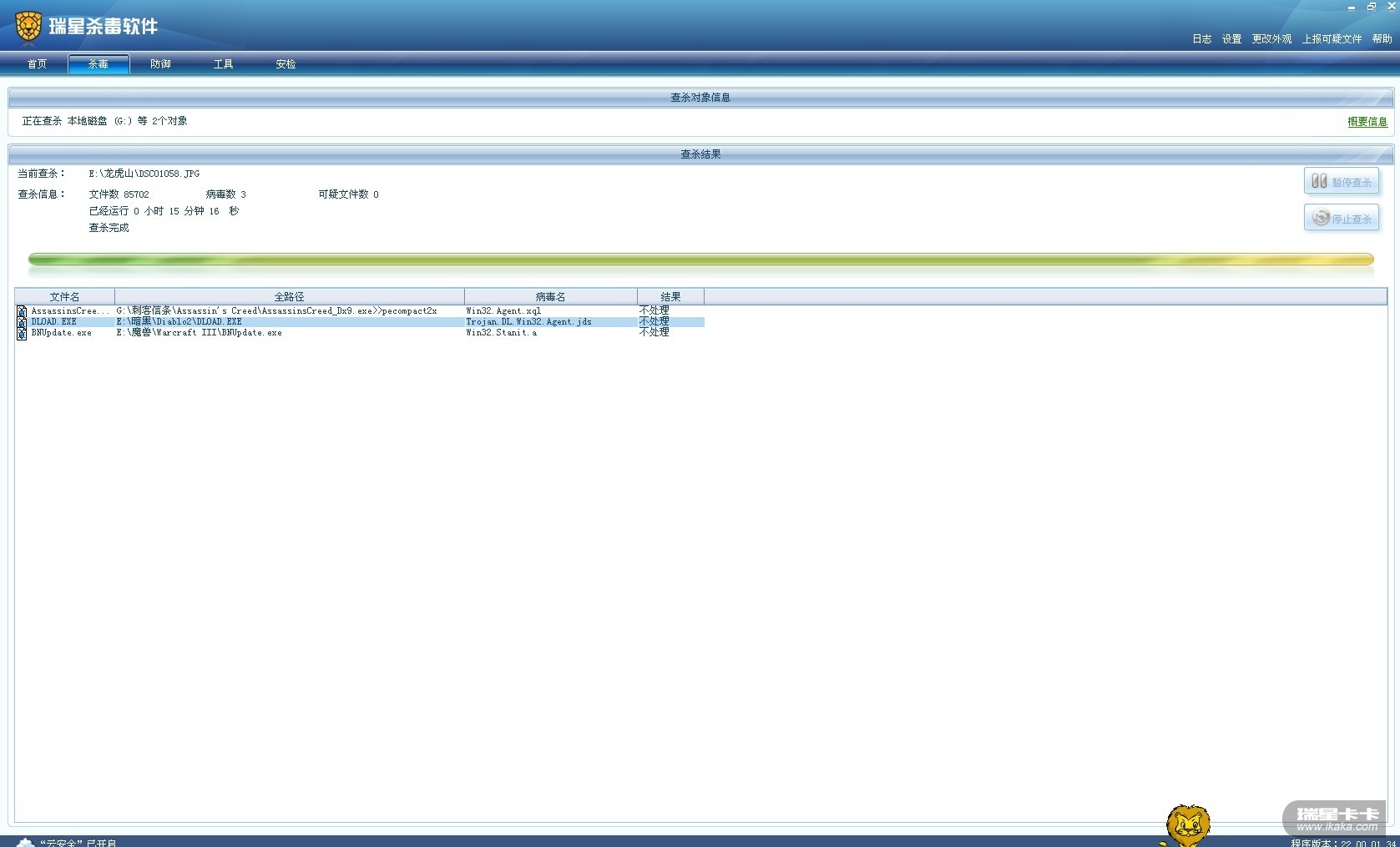Click the path E:\暗黑\Diablo2\DLOAD.EXE
This screenshot has height=847, width=1400.
click(x=179, y=322)
